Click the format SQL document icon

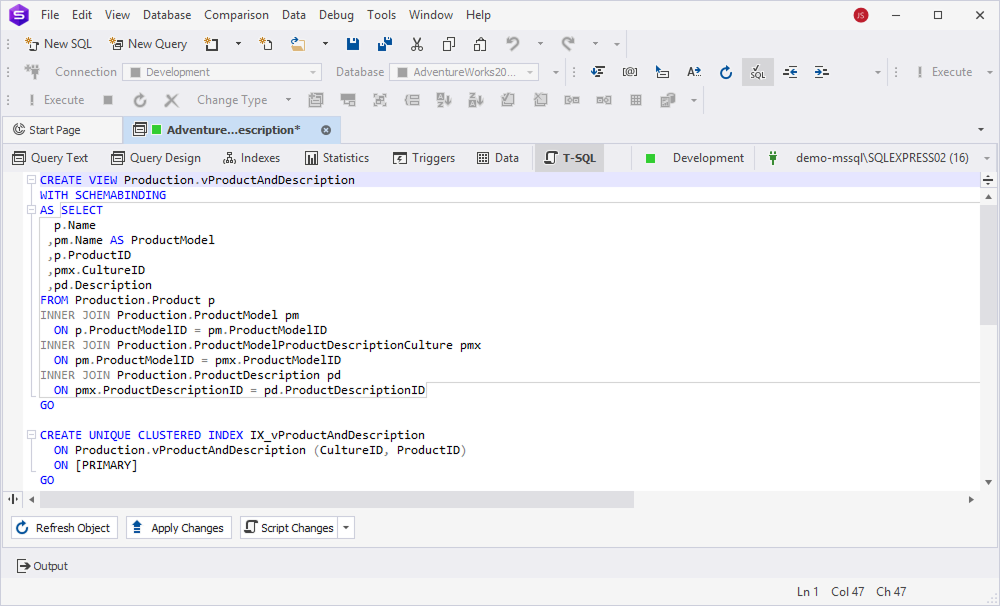(598, 72)
